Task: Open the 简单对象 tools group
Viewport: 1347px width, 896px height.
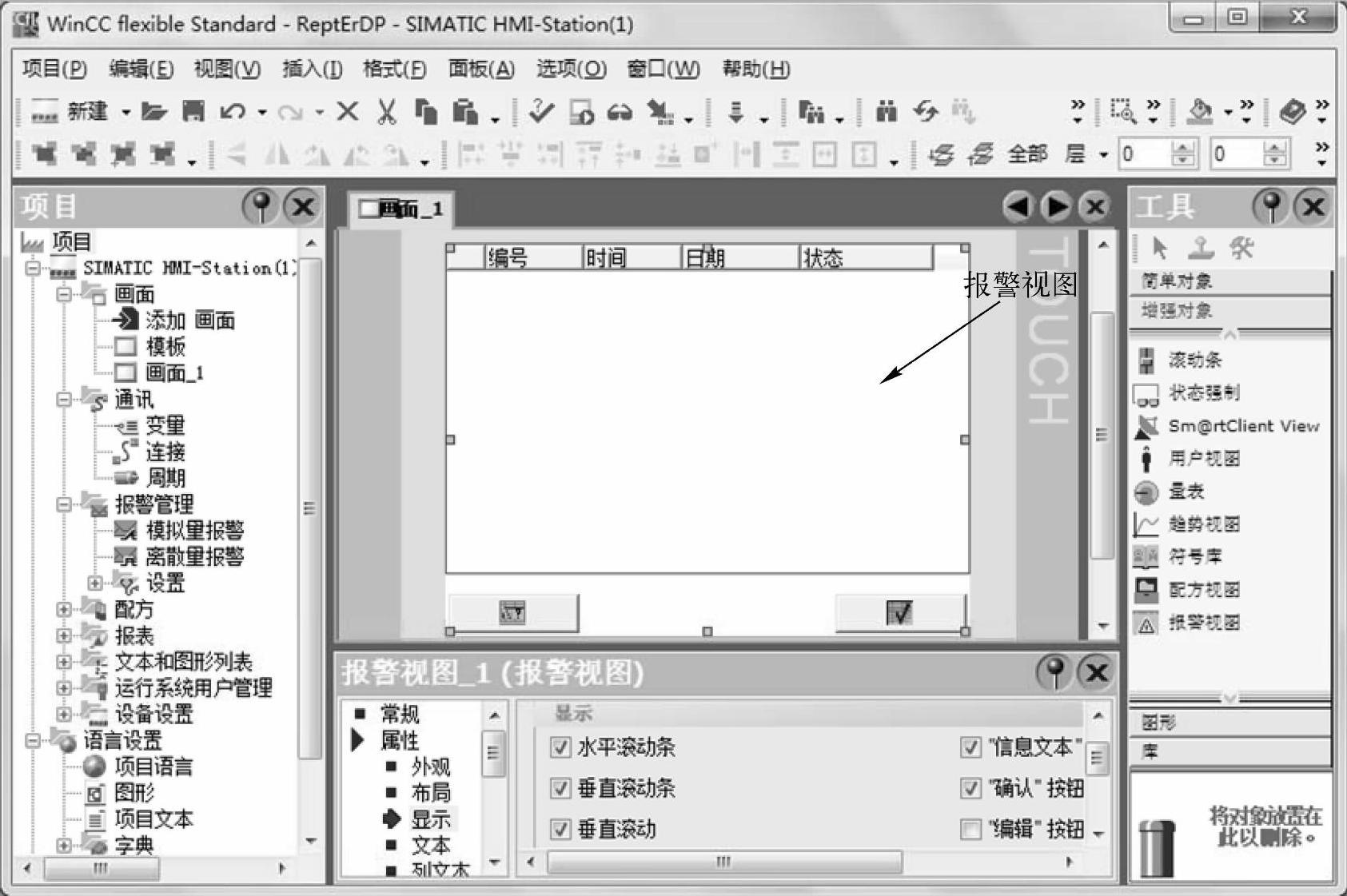Action: pyautogui.click(x=1229, y=281)
